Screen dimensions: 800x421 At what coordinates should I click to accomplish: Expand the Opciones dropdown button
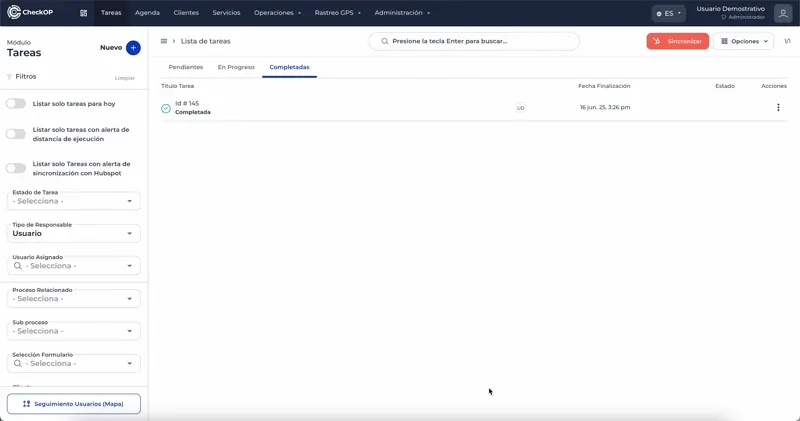coord(743,41)
